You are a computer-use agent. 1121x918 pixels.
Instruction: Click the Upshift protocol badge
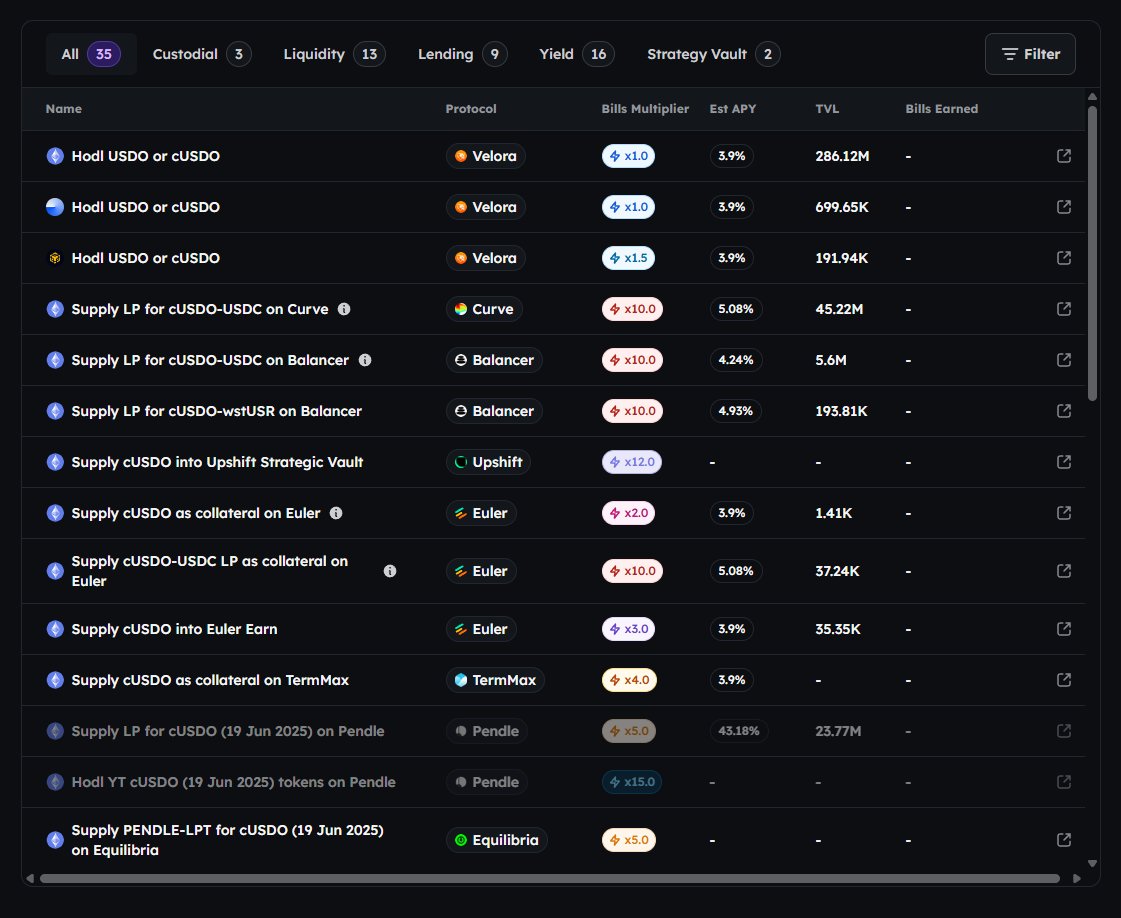tap(488, 462)
